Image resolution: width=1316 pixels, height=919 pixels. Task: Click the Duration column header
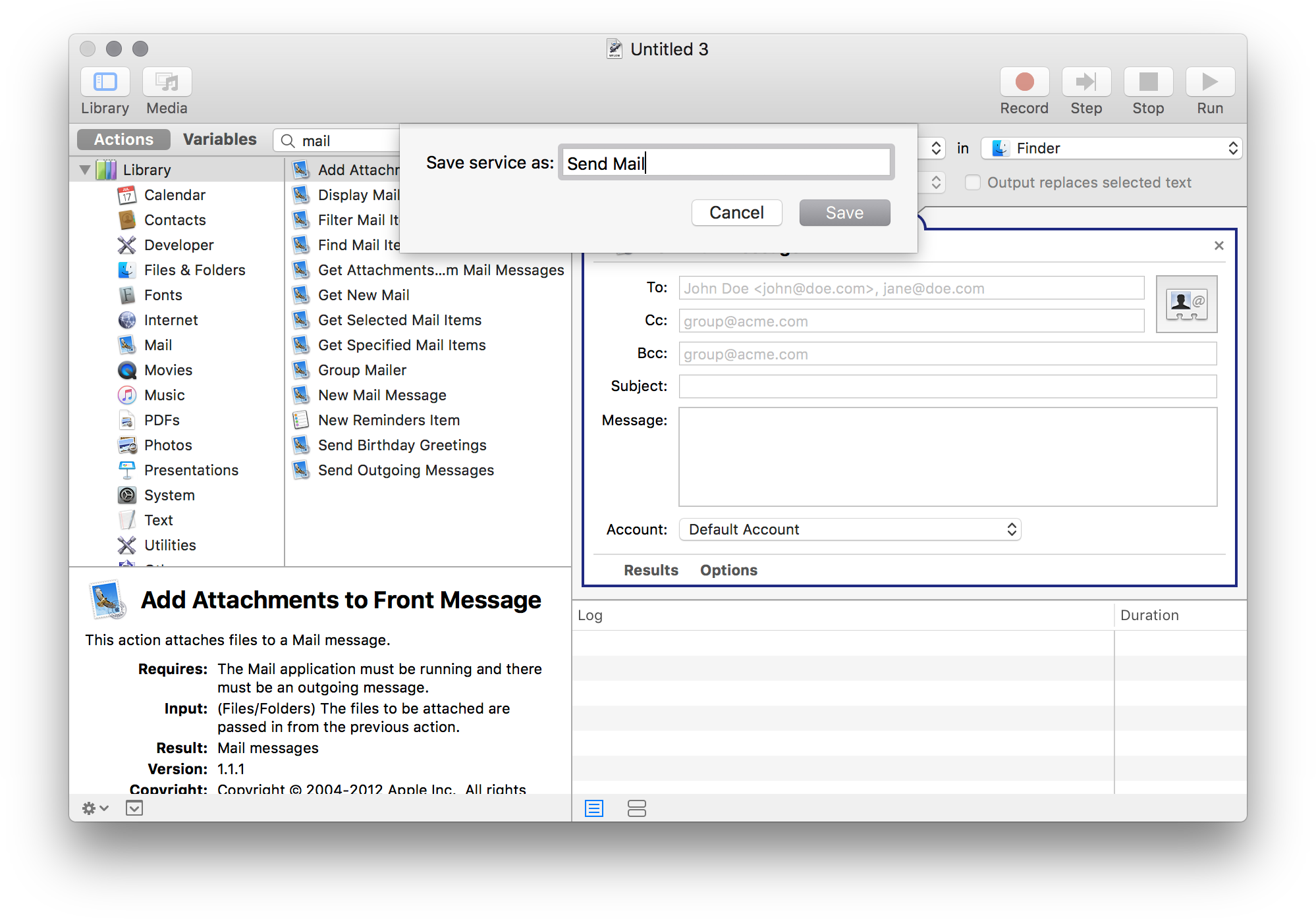1179,615
